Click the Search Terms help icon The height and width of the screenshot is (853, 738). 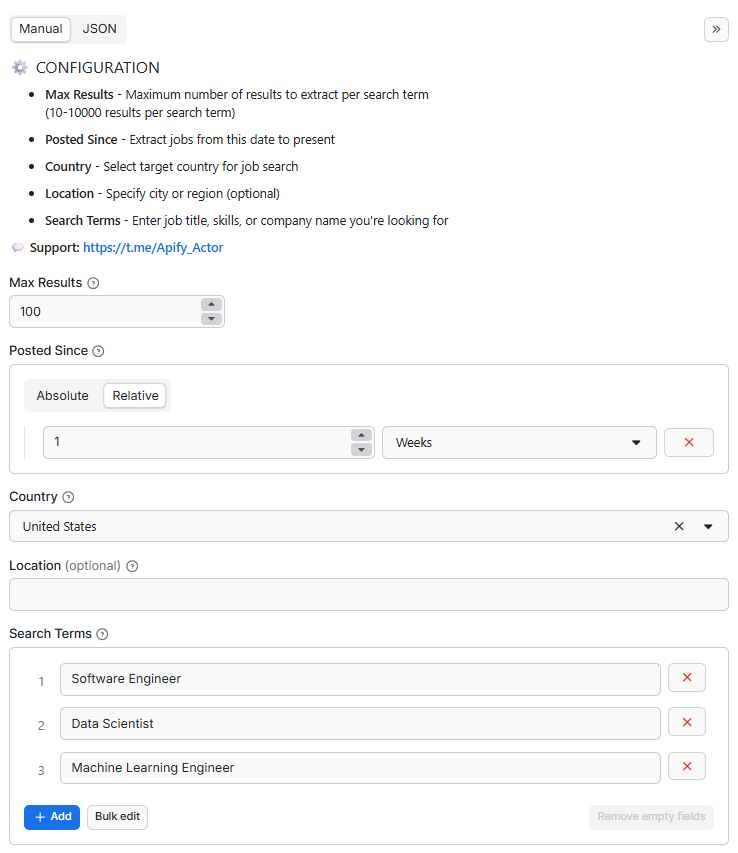point(99,633)
